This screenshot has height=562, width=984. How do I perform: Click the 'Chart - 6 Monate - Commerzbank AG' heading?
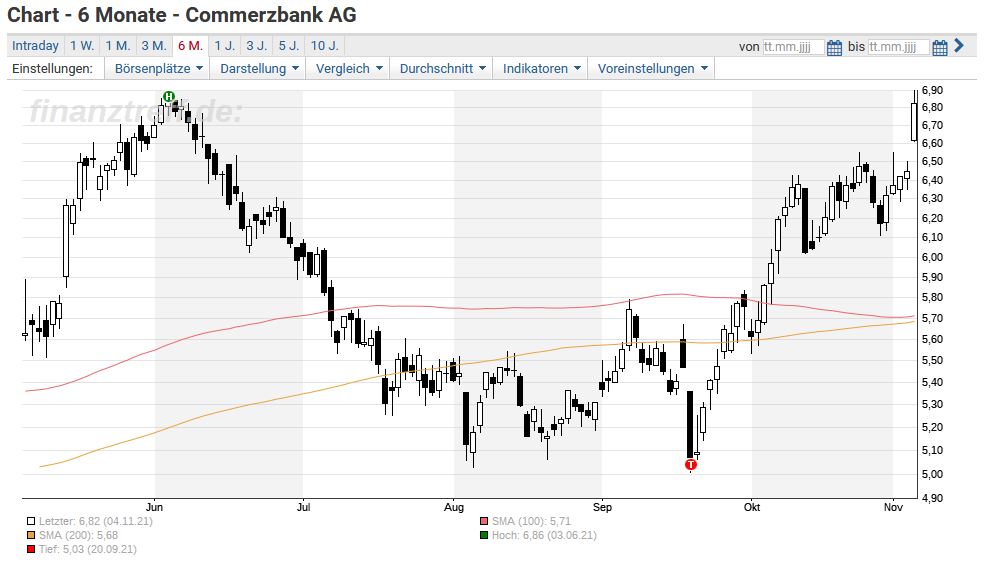182,14
